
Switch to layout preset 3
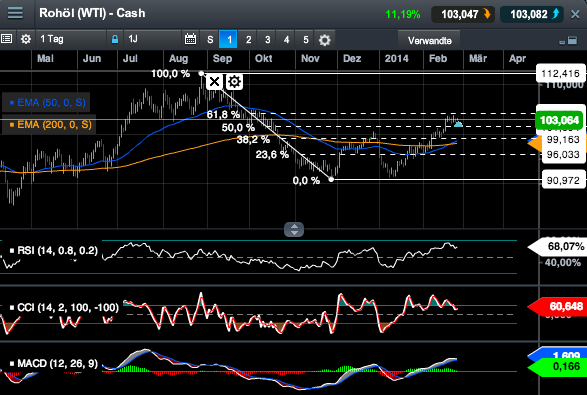point(267,39)
